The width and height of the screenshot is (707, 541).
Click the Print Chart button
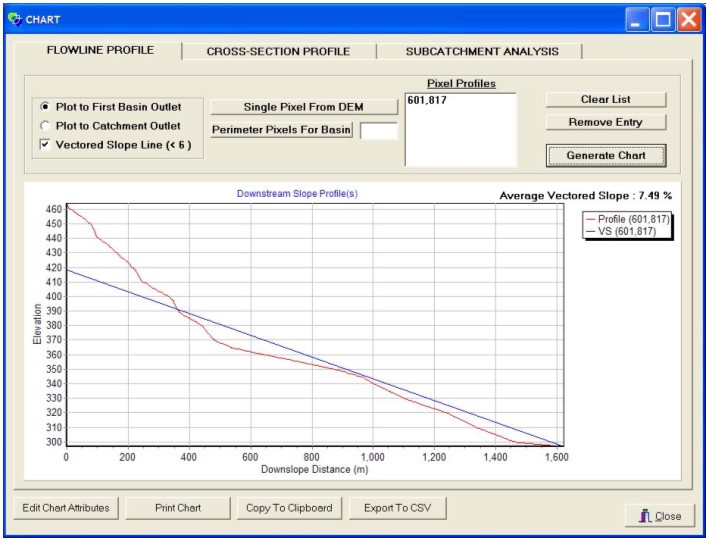click(178, 508)
